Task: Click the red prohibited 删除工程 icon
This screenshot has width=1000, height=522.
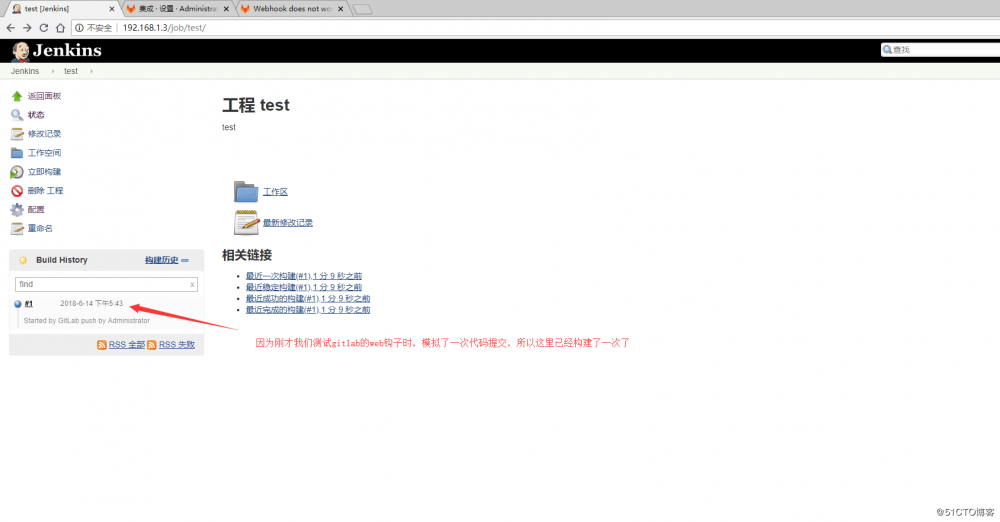Action: point(17,191)
